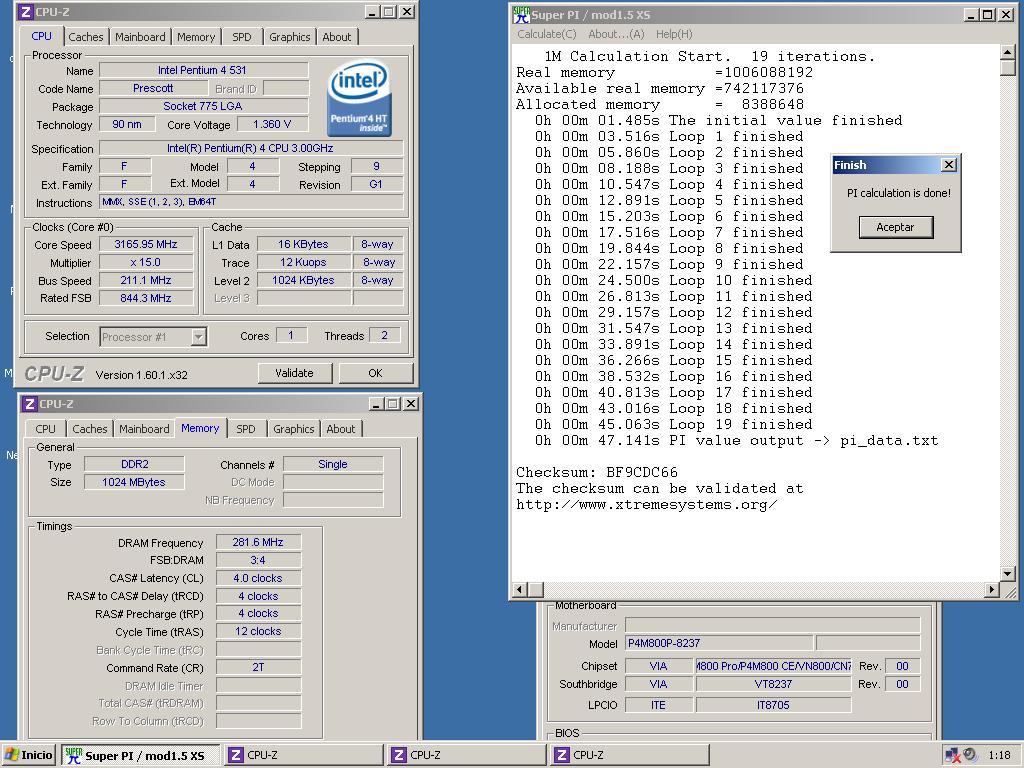Select the CPU tab in Memory CPU-Z window
The height and width of the screenshot is (768, 1024).
click(45, 429)
